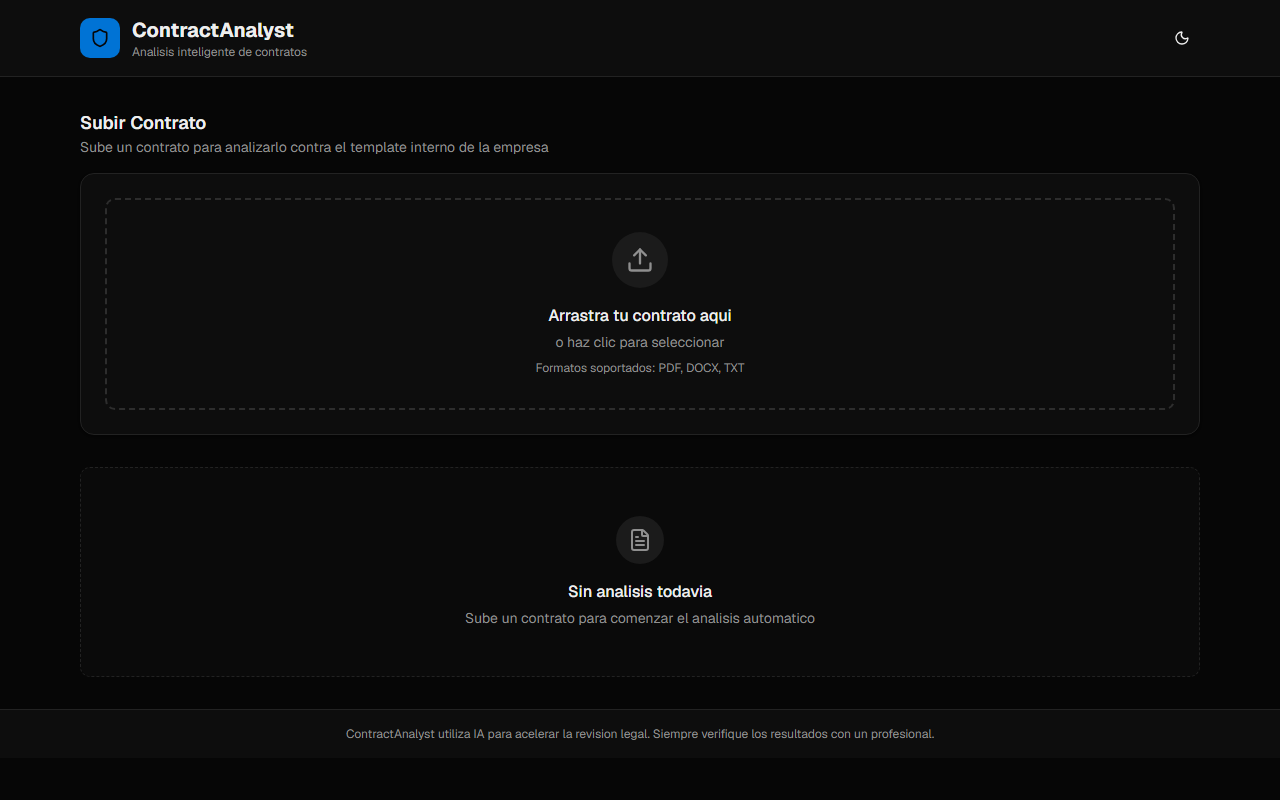This screenshot has height=800, width=1280.
Task: Click 'Sin analisis todavia' heading
Action: coord(640,591)
